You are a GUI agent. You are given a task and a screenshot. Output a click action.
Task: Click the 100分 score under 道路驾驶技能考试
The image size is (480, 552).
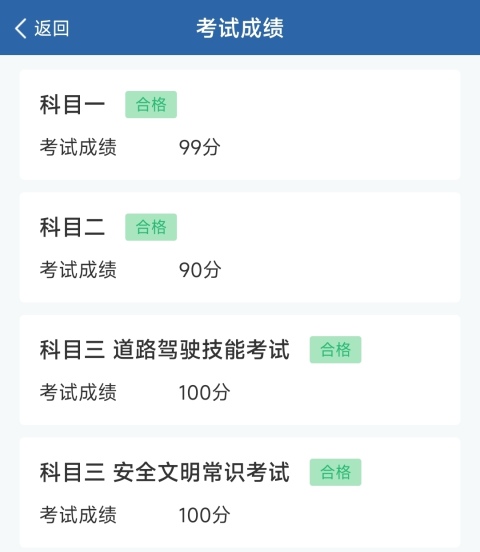point(205,392)
